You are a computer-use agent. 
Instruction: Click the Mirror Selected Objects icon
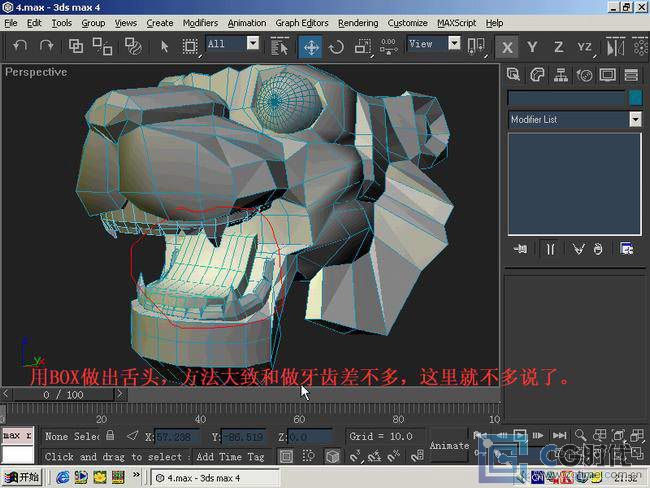pyautogui.click(x=615, y=46)
